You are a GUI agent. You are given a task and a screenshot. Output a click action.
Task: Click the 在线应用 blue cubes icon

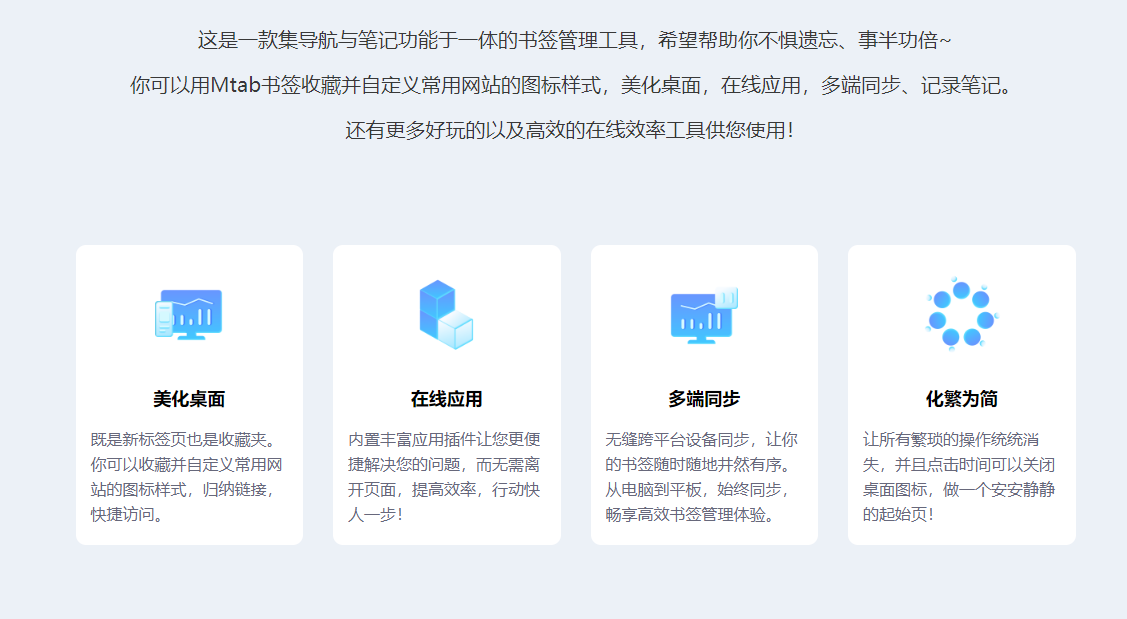[448, 315]
